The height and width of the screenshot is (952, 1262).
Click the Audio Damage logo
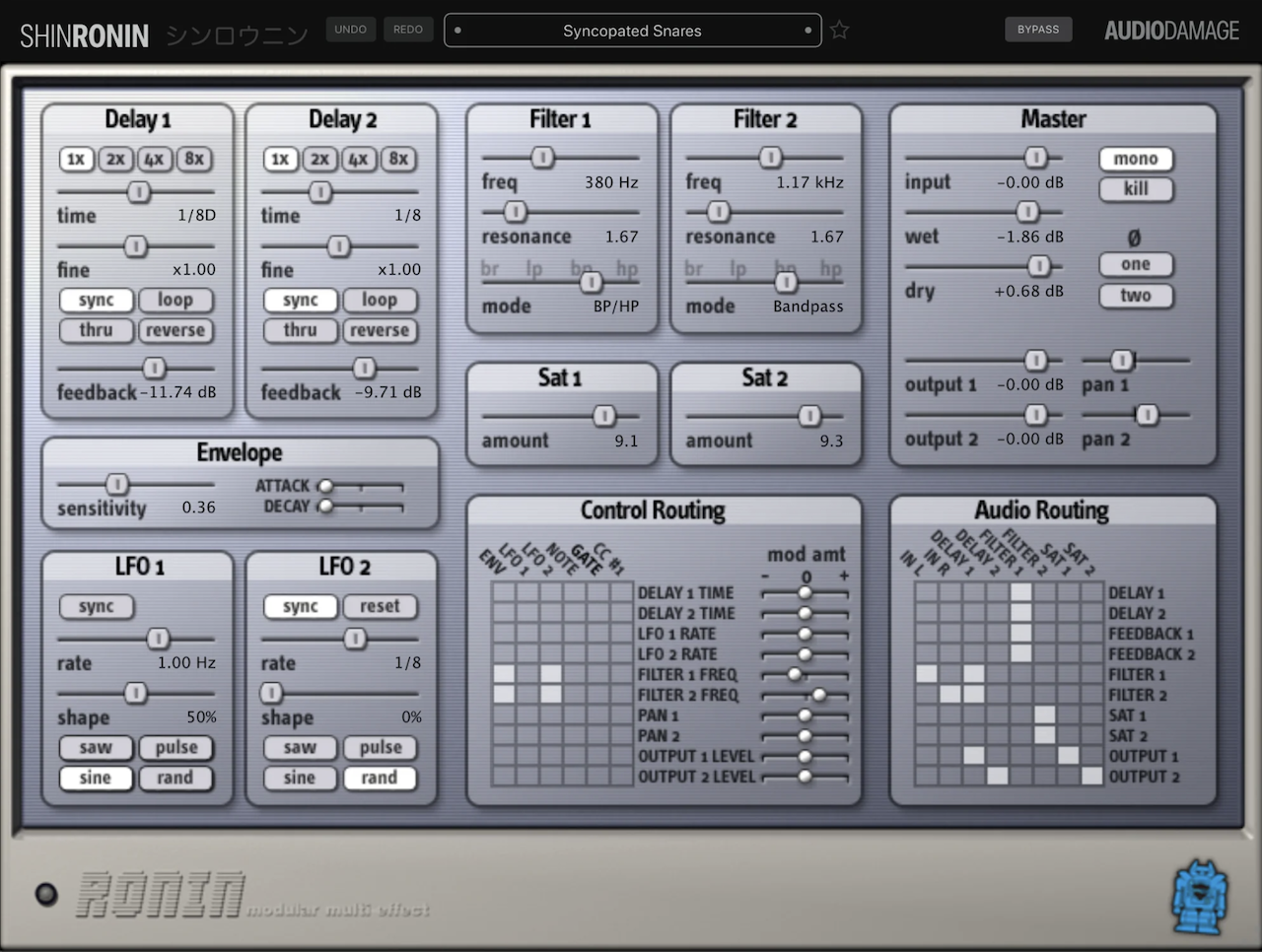point(1171,31)
